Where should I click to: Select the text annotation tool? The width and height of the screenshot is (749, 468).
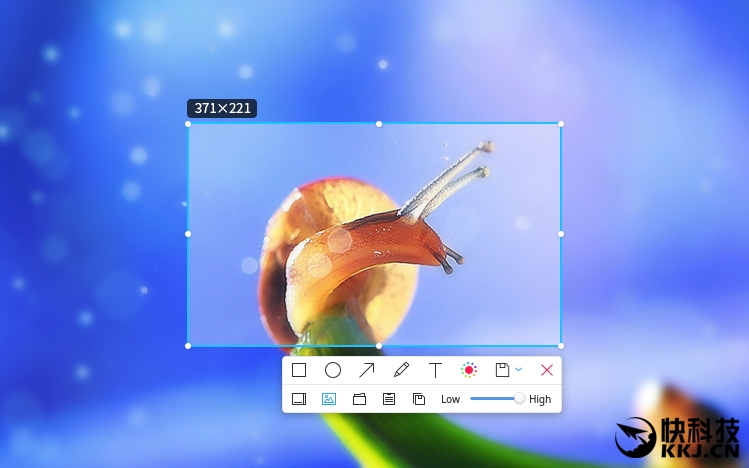[435, 370]
